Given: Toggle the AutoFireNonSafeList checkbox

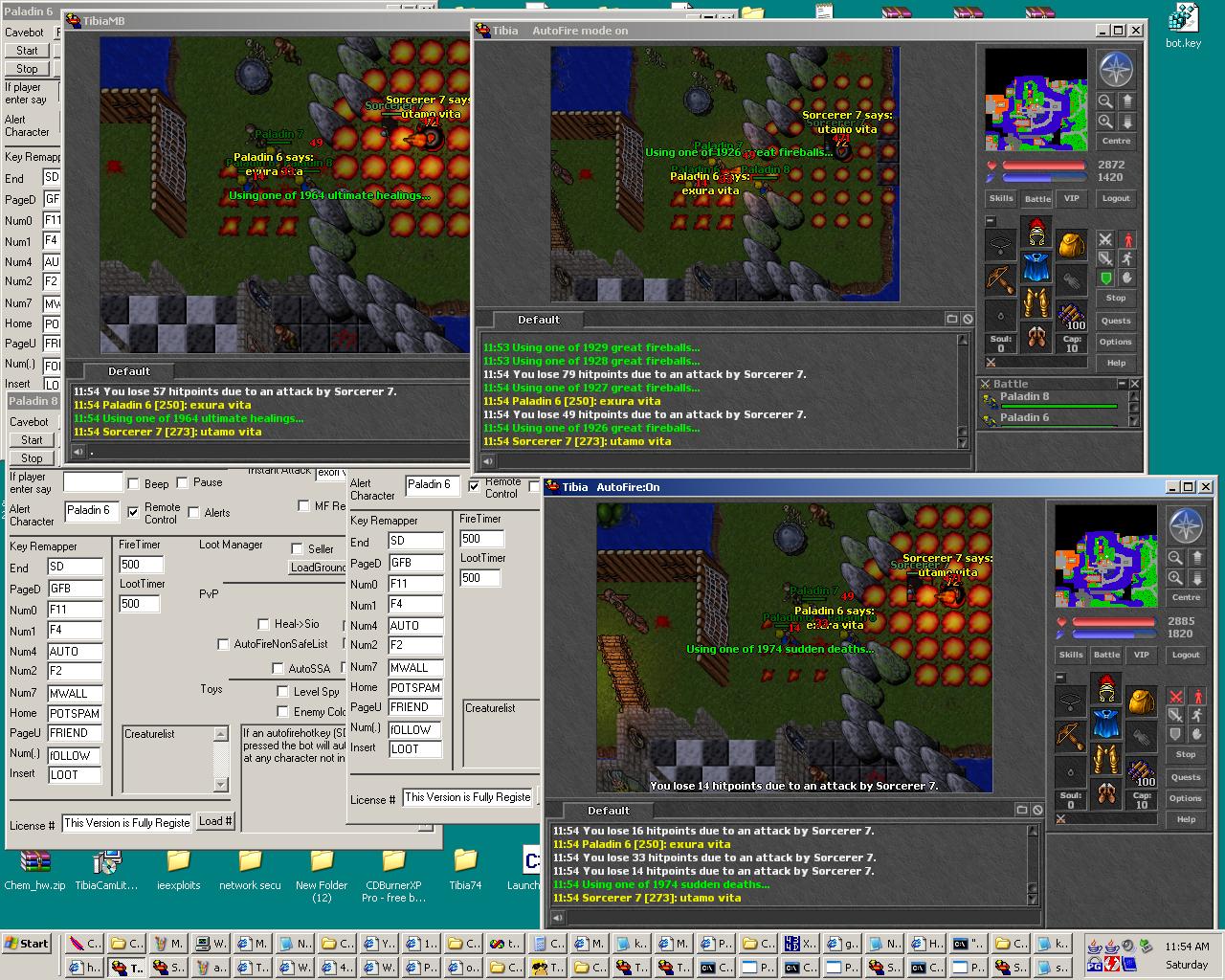Looking at the screenshot, I should 223,644.
